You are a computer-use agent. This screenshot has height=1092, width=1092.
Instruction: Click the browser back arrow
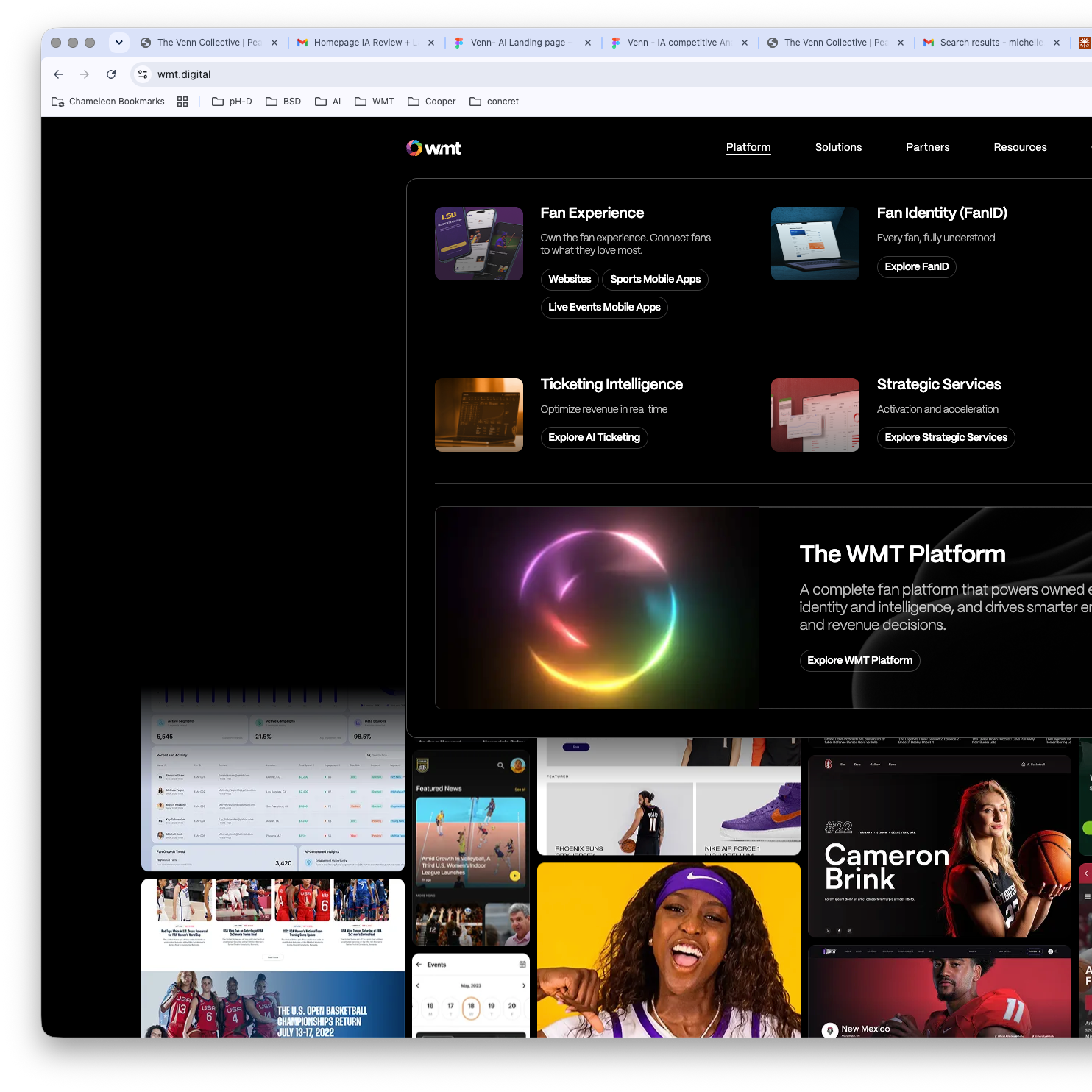tap(58, 74)
